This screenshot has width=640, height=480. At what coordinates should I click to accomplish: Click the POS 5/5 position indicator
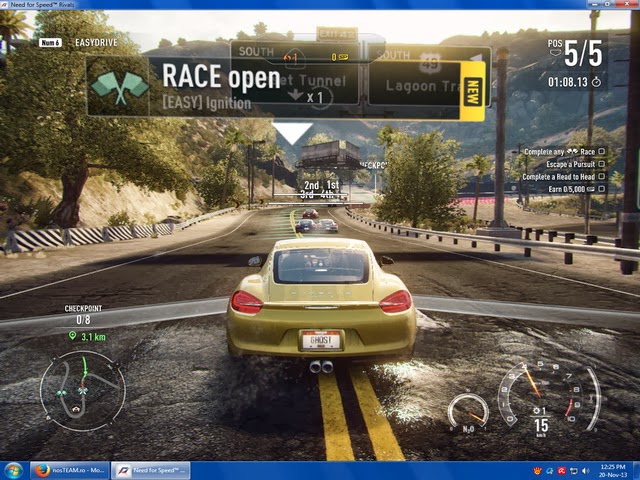coord(576,53)
